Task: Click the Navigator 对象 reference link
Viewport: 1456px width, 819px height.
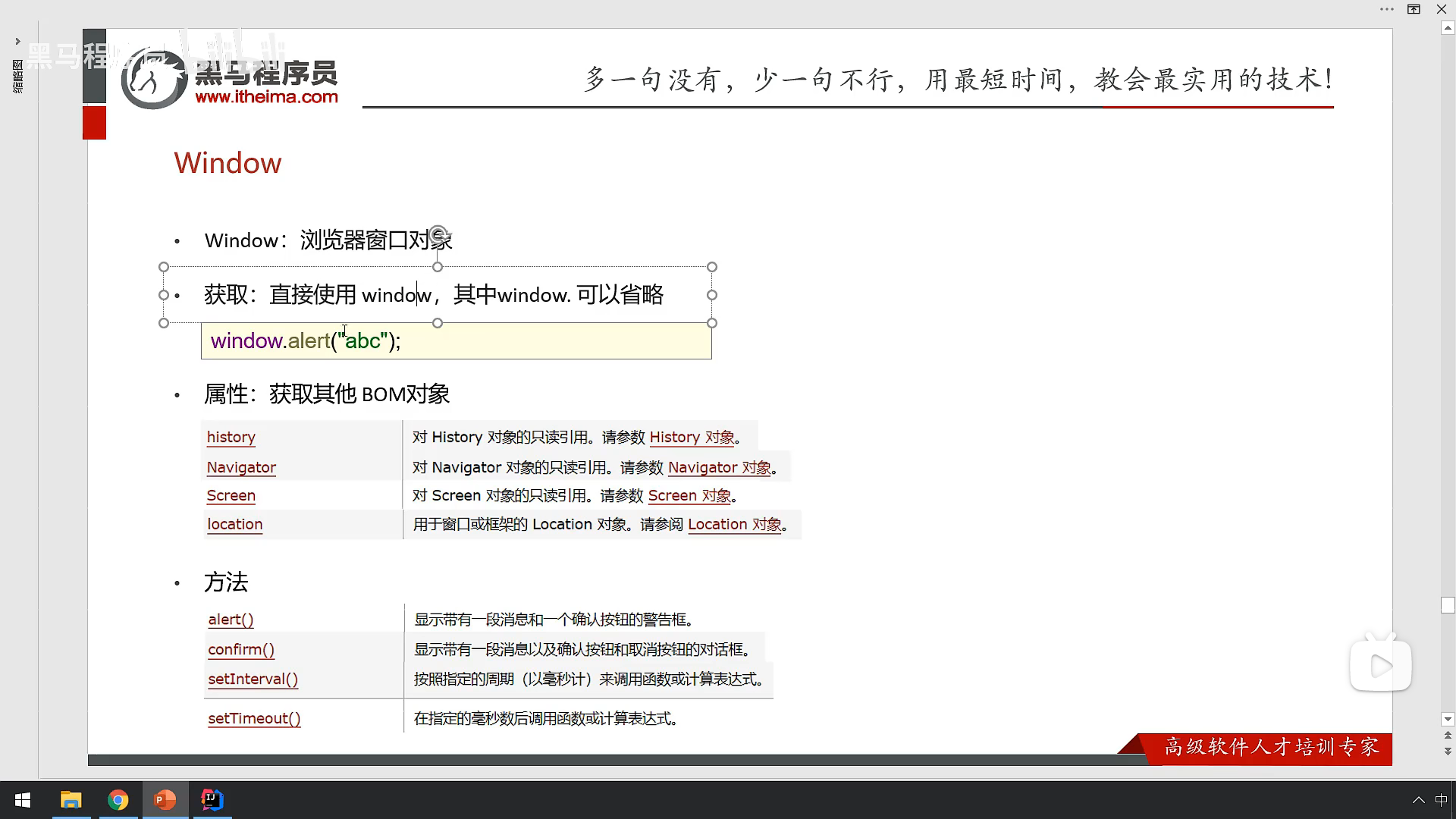Action: click(719, 467)
